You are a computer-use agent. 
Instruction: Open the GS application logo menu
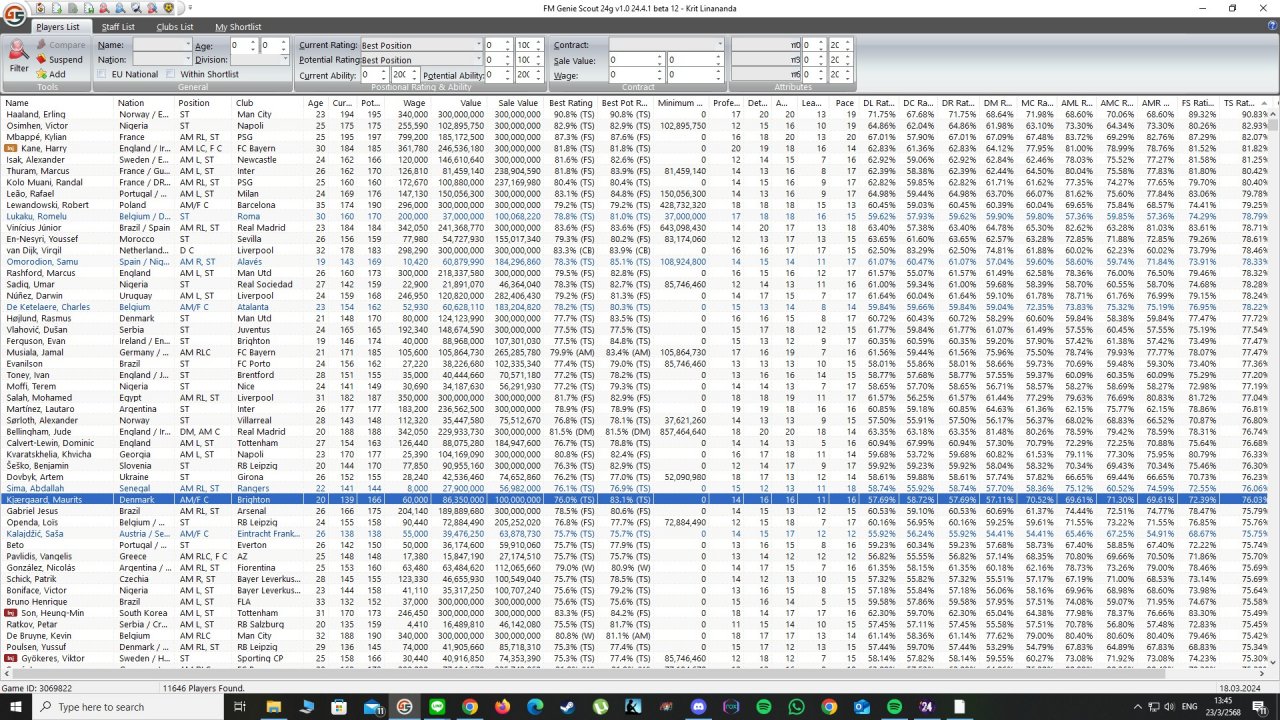point(14,13)
